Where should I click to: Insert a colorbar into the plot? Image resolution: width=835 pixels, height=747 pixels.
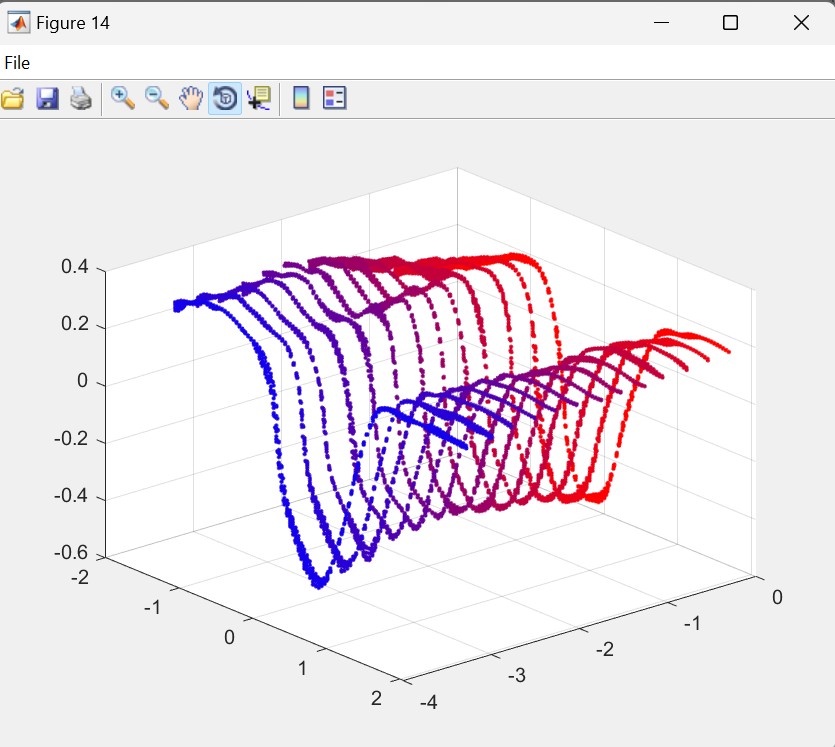[x=300, y=98]
